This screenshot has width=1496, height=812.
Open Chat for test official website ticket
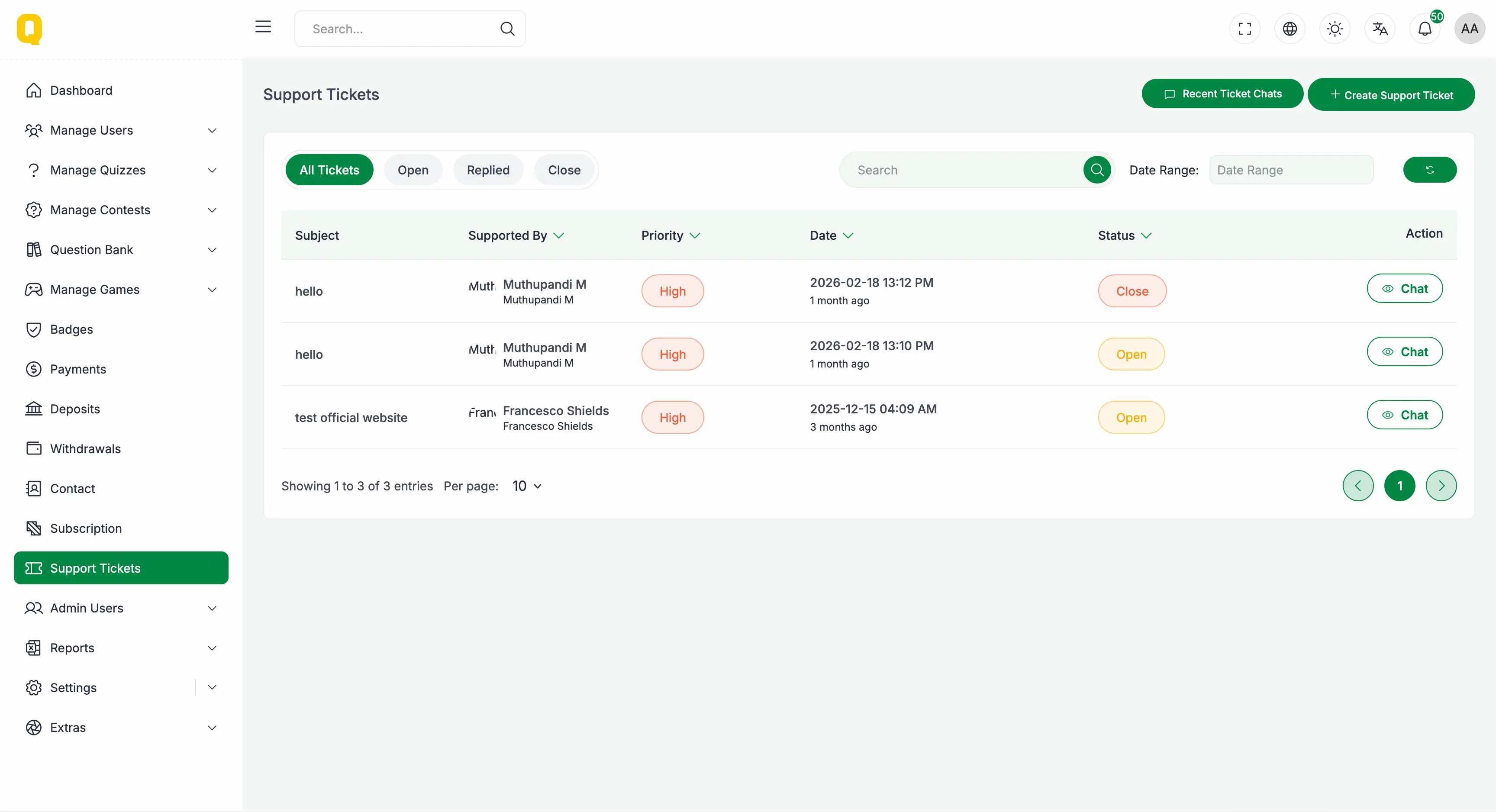1404,415
